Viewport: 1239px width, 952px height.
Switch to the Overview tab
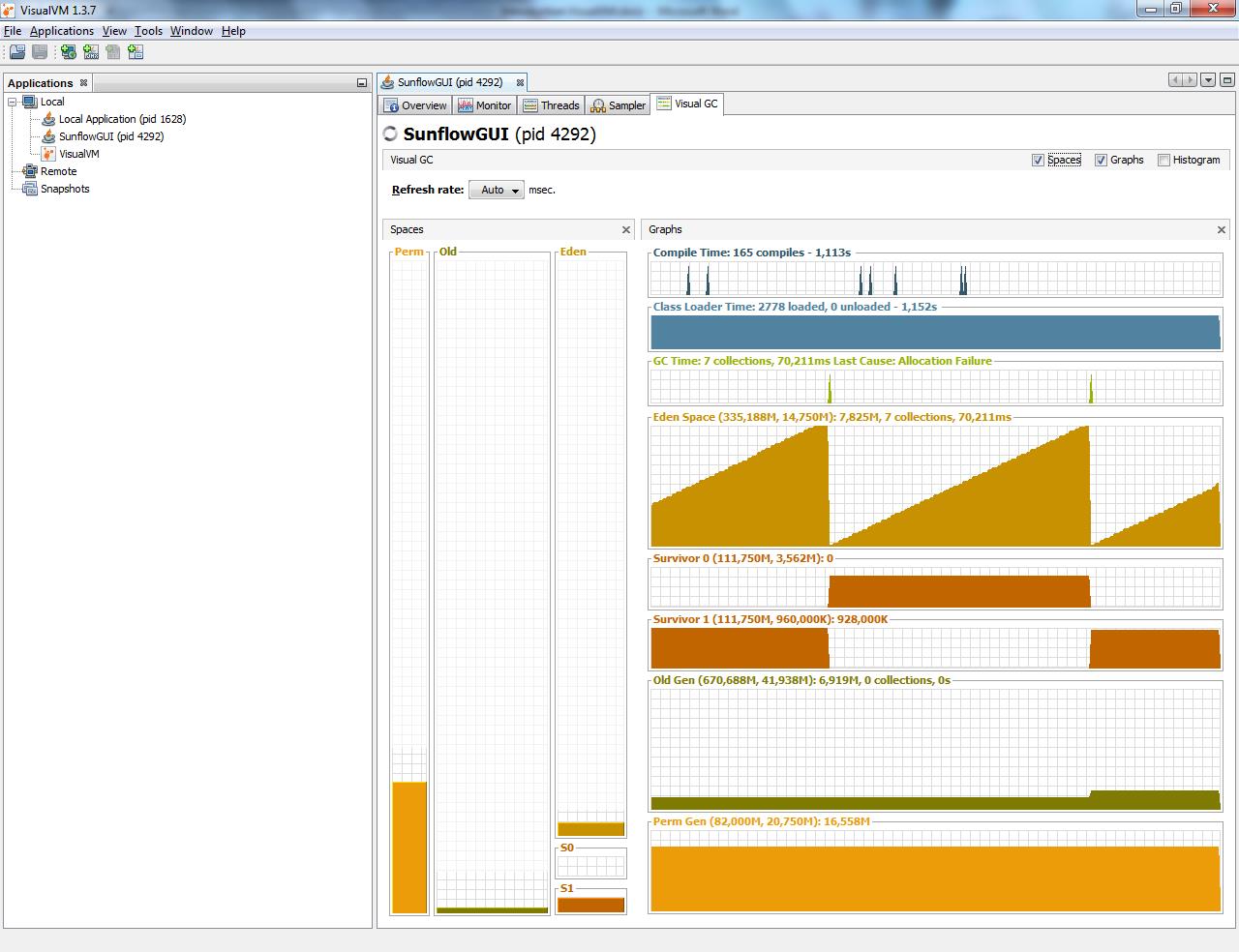click(415, 105)
